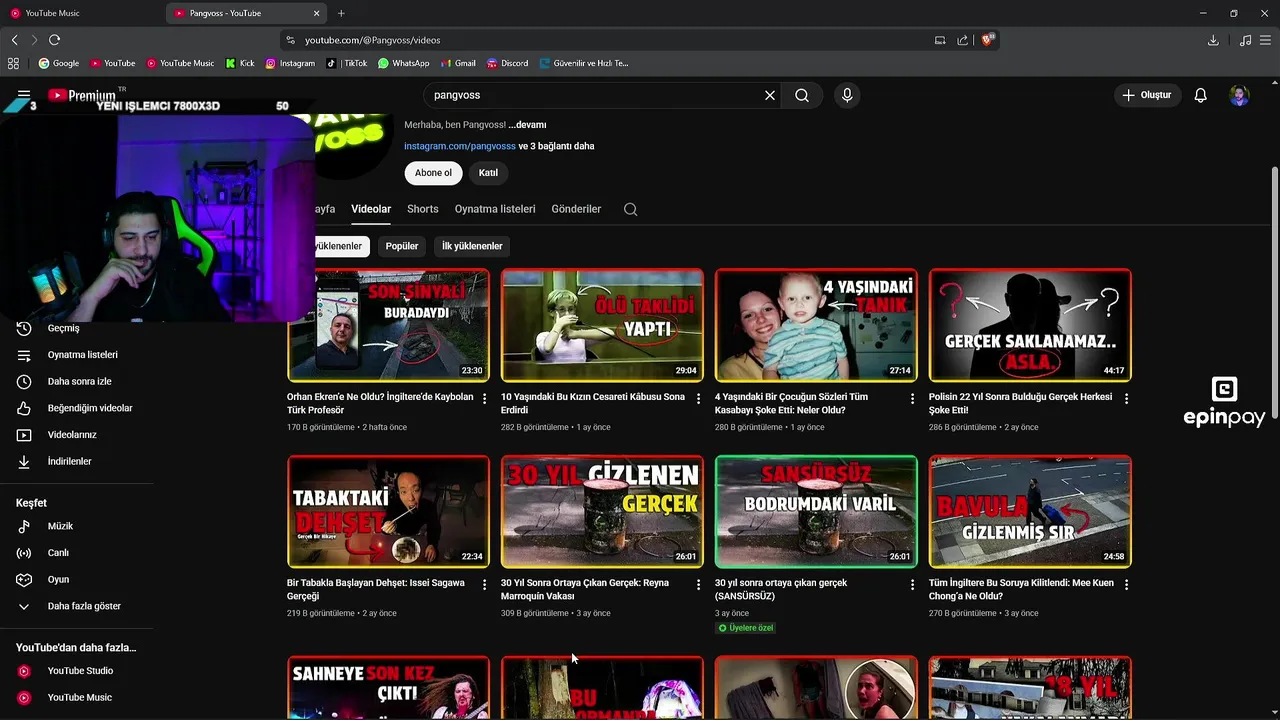The height and width of the screenshot is (720, 1280).
Task: Click the Oluştur create button
Action: coord(1146,95)
